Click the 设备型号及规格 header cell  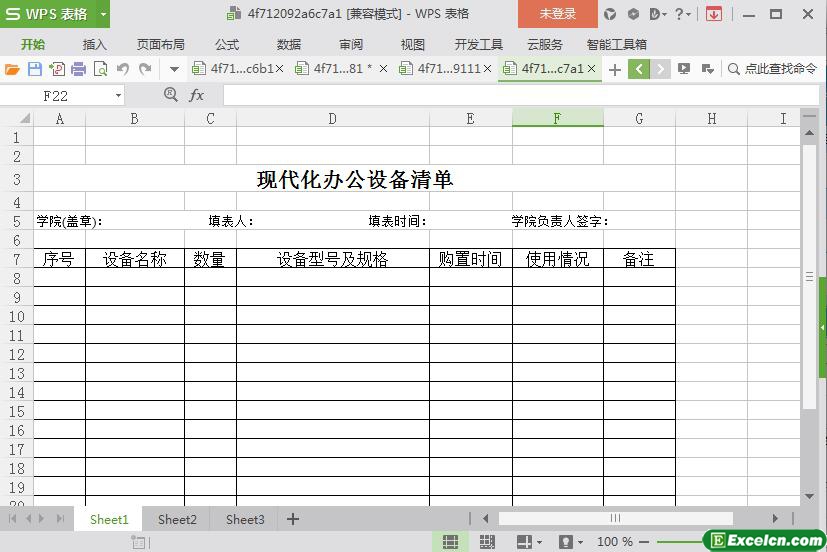333,259
